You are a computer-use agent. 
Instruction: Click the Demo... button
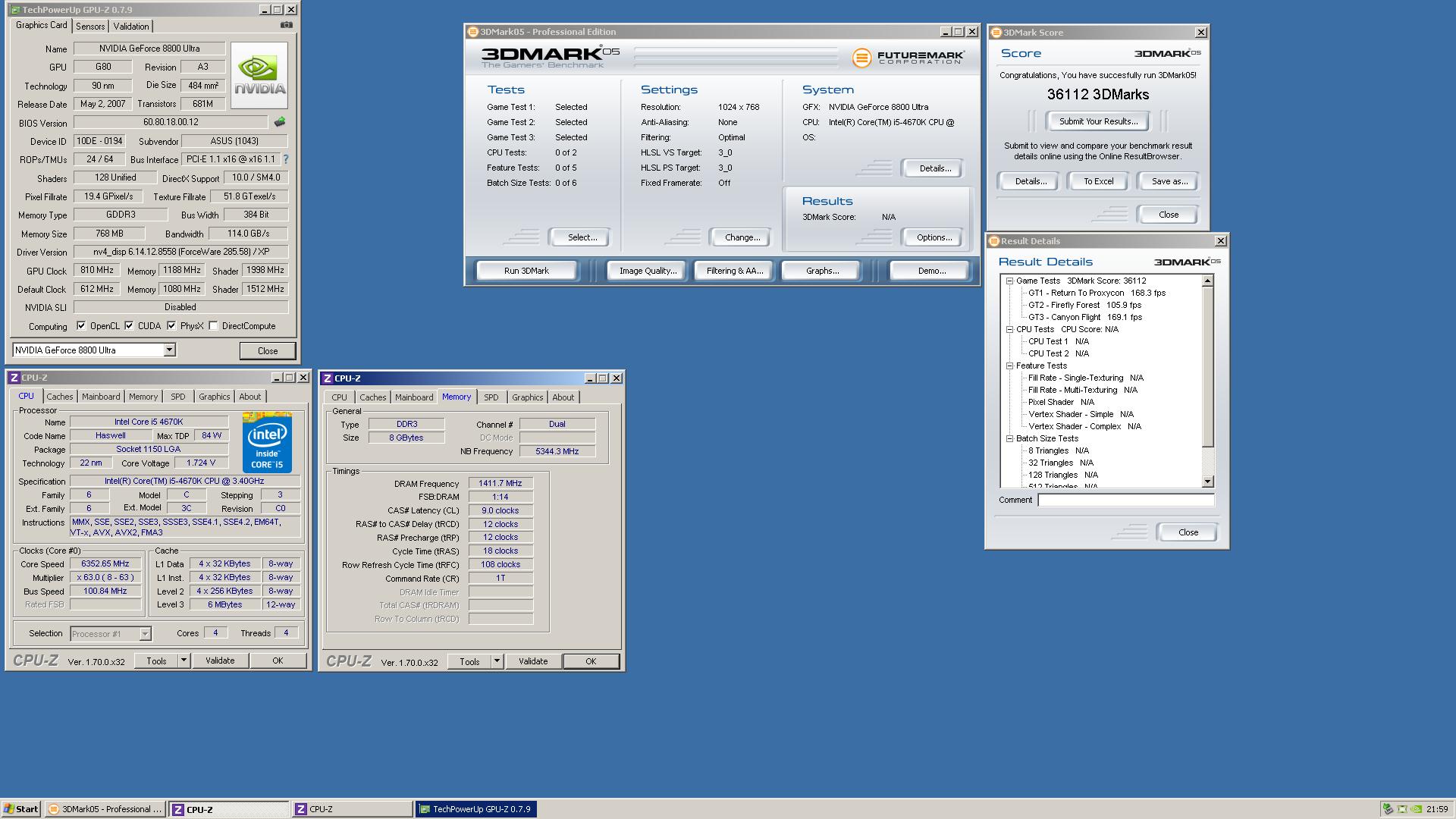[x=932, y=271]
